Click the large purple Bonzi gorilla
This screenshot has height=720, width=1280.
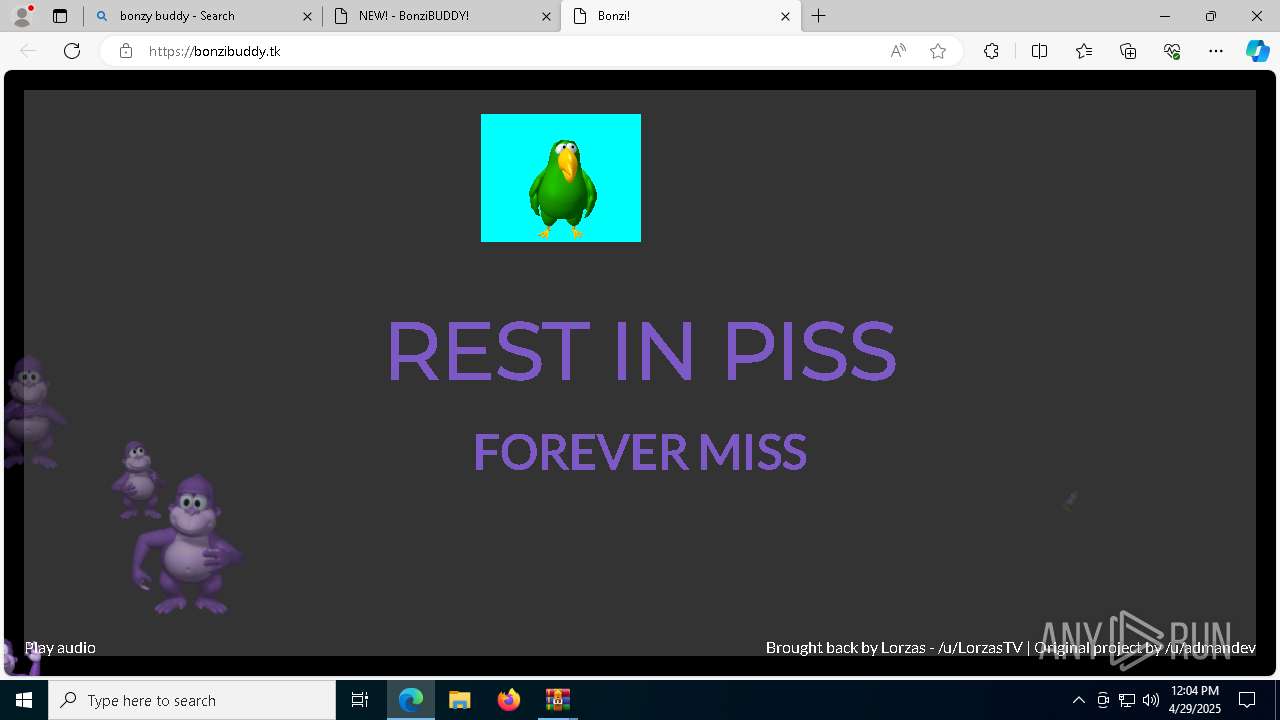pyautogui.click(x=187, y=545)
